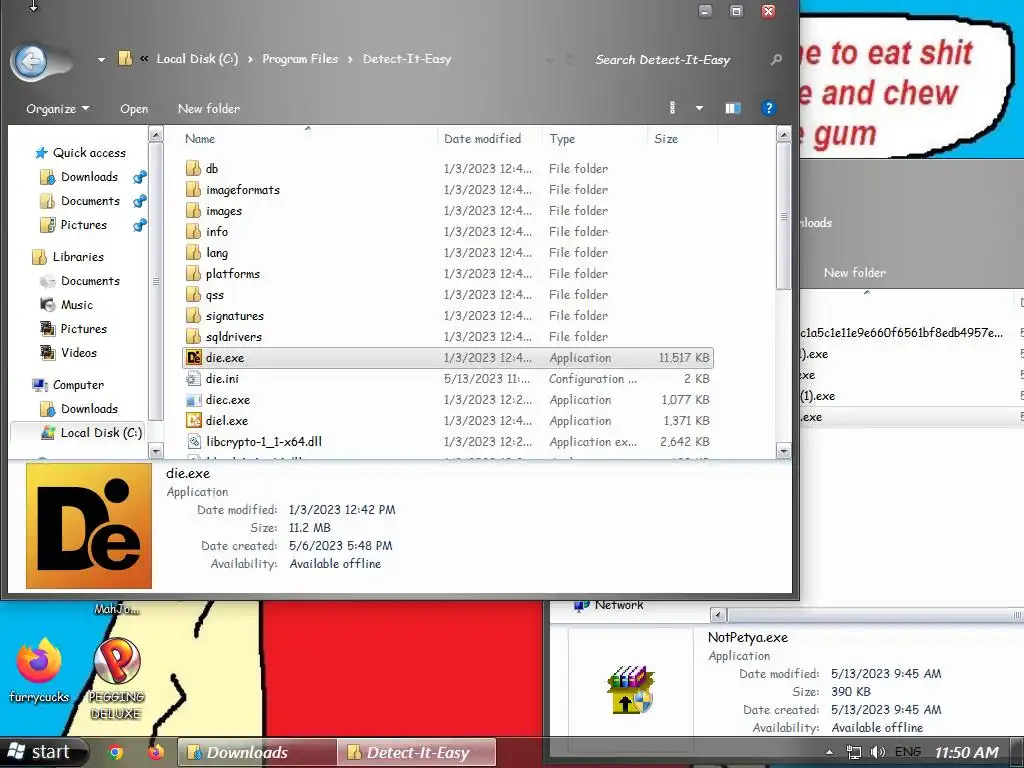
Task: Click navigation pane scroll down arrow
Action: 155,451
